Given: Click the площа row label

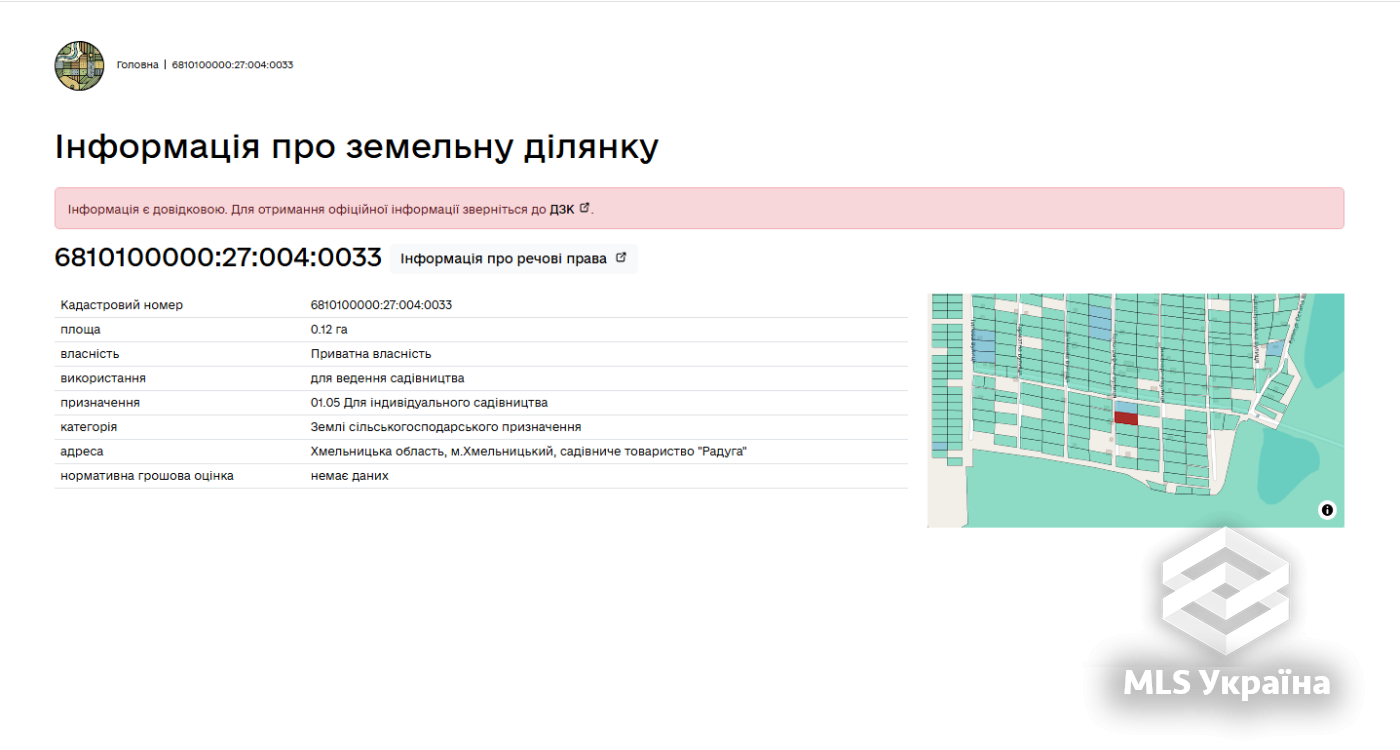Looking at the screenshot, I should point(80,329).
